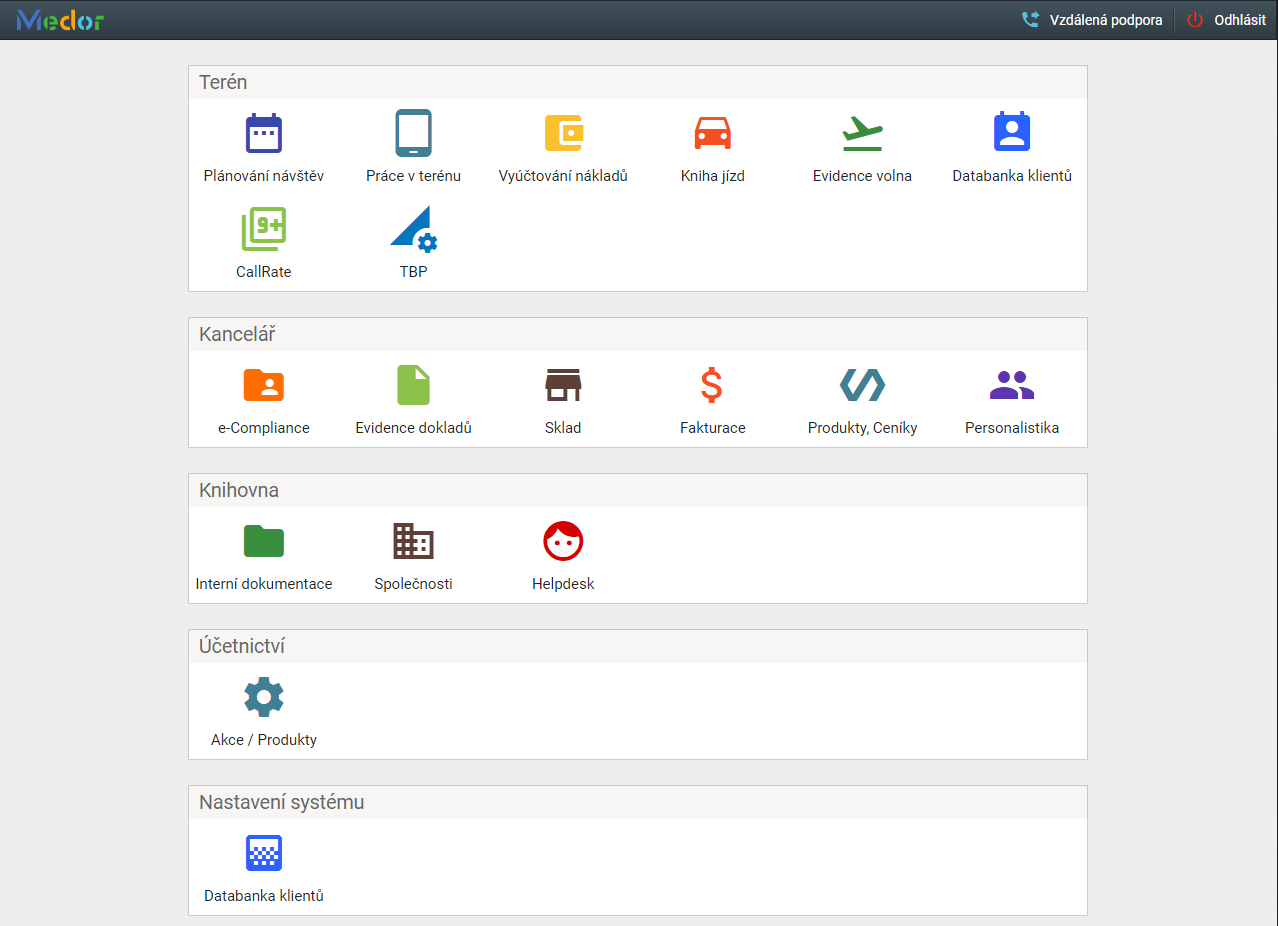This screenshot has height=926, width=1278.
Task: Click the Vyúčtování nákladů wallet icon
Action: coord(563,133)
